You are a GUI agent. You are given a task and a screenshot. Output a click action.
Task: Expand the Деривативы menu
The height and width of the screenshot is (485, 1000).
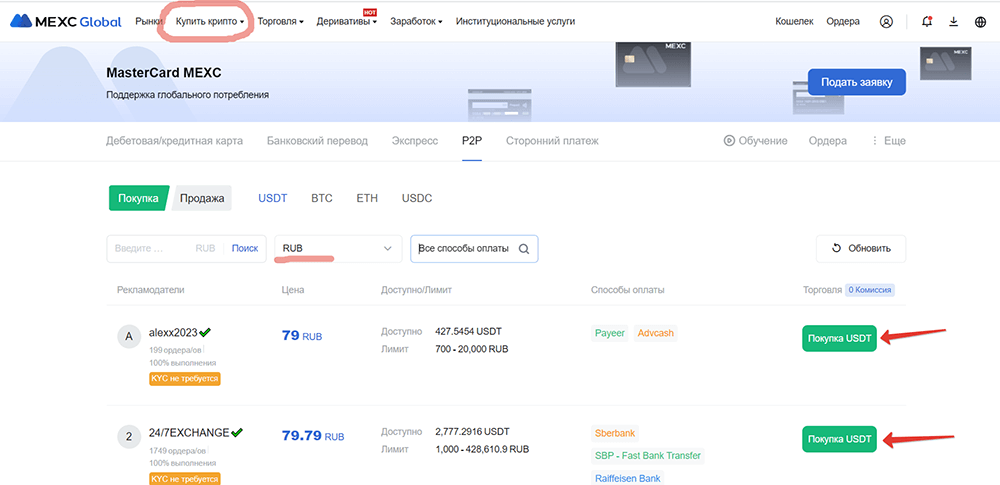pos(347,22)
